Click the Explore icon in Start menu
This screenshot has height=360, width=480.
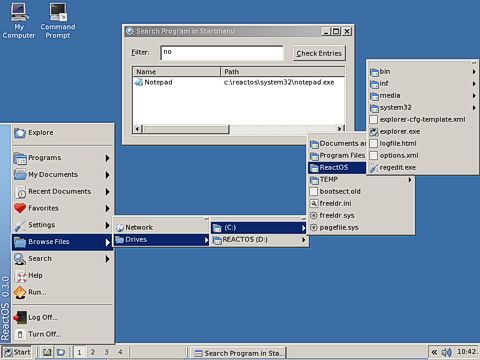(20, 133)
